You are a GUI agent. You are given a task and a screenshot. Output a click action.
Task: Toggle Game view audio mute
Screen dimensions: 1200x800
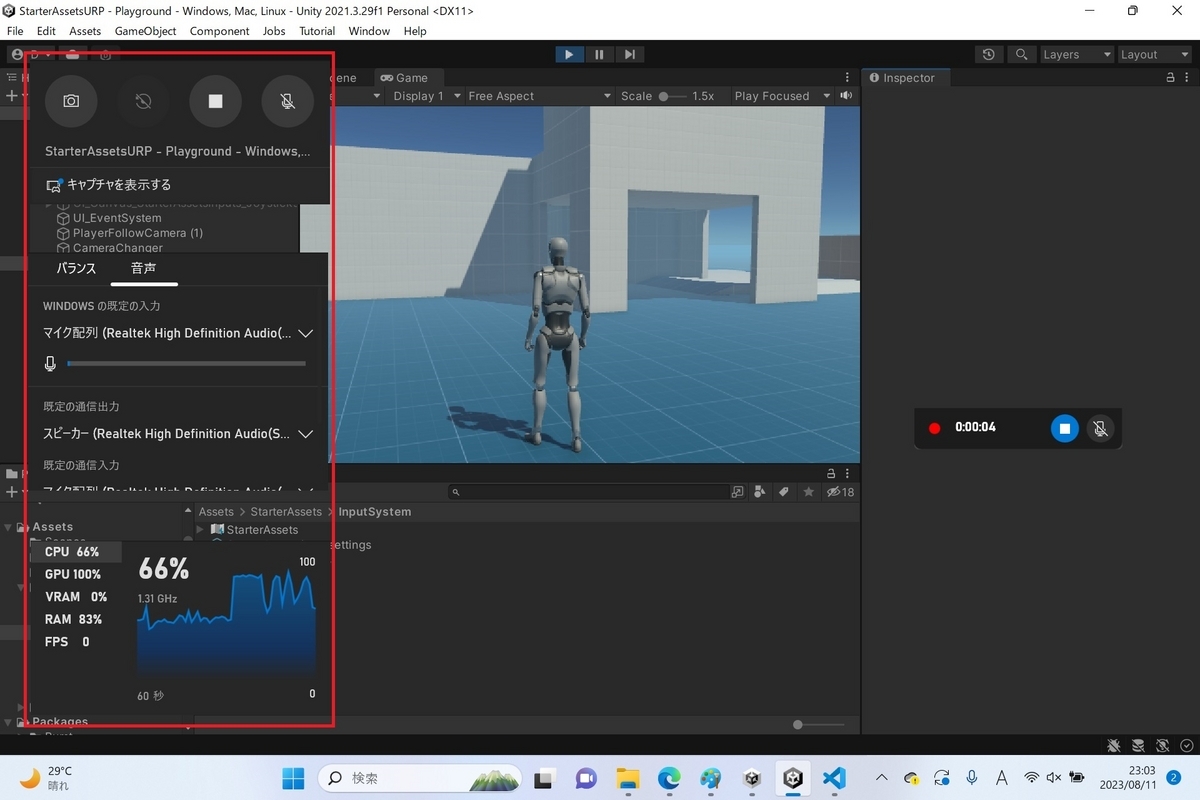coord(847,96)
